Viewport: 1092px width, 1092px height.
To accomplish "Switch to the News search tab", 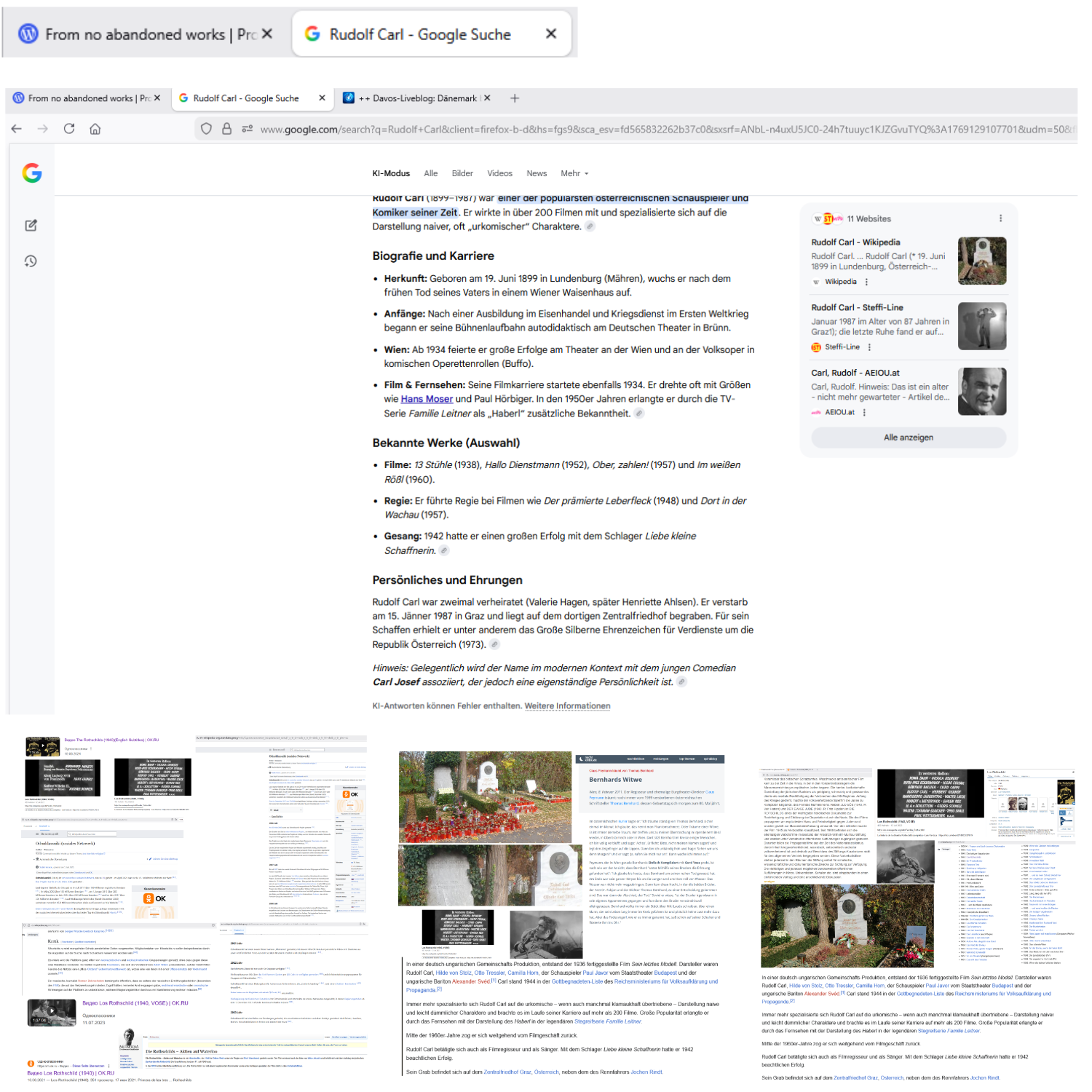I will [537, 173].
